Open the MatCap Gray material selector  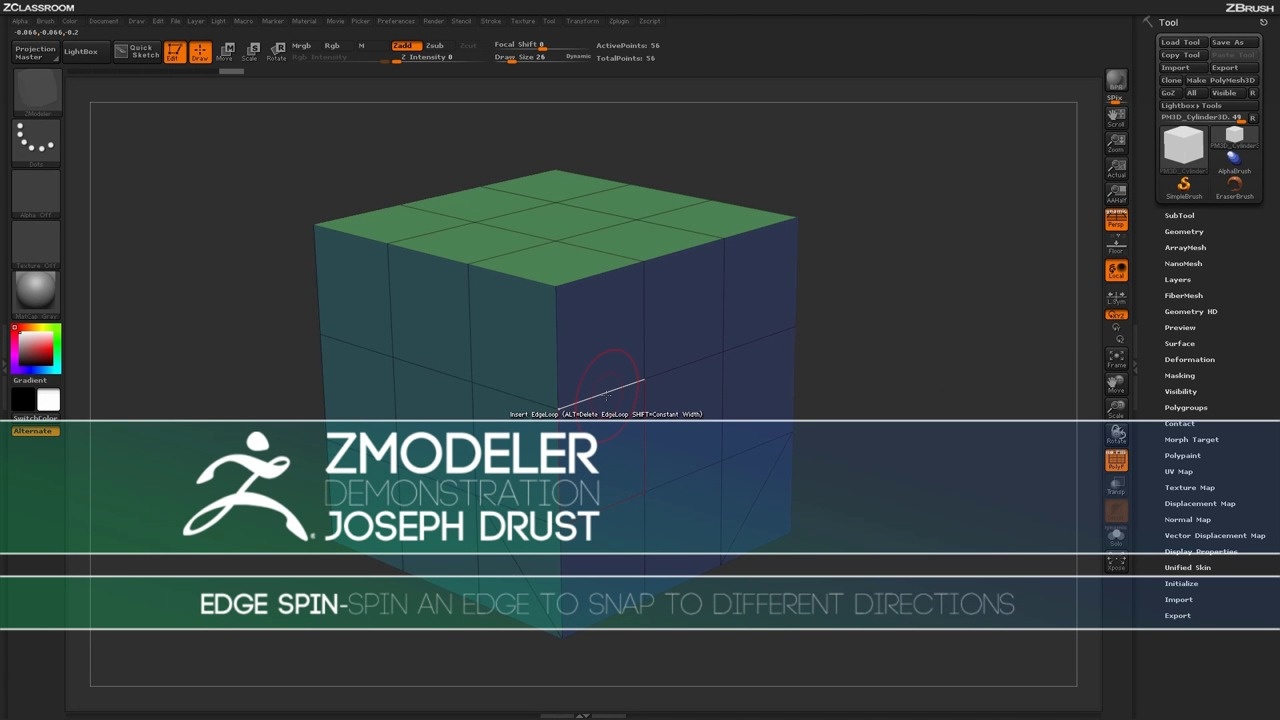point(37,296)
